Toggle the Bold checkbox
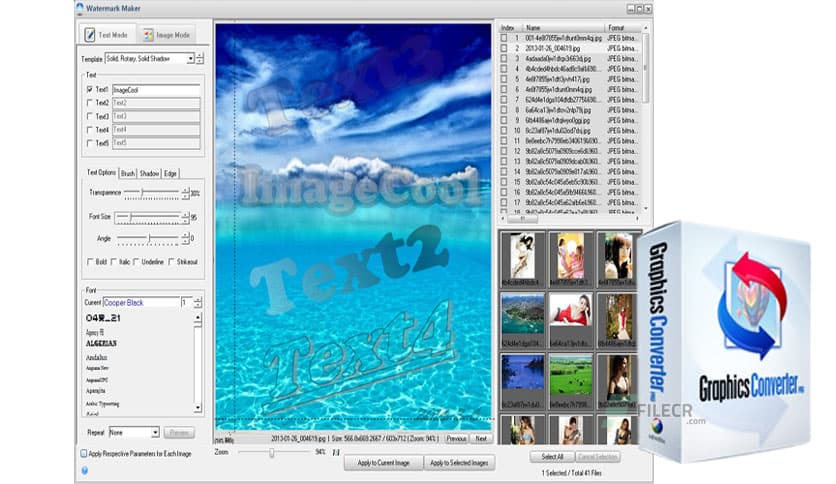This screenshot has height=484, width=836. (90, 262)
